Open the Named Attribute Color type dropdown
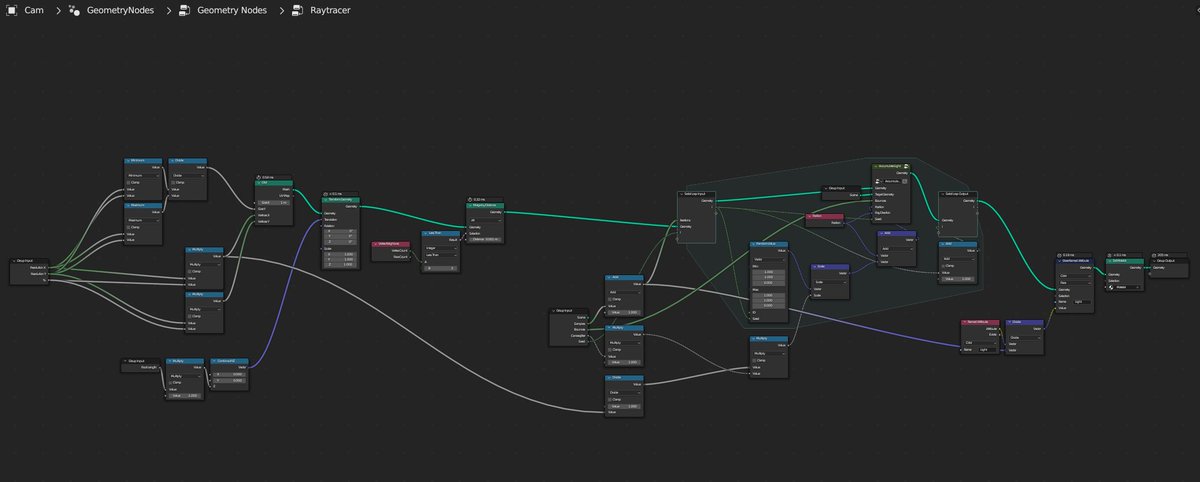1200x482 pixels. tap(980, 342)
